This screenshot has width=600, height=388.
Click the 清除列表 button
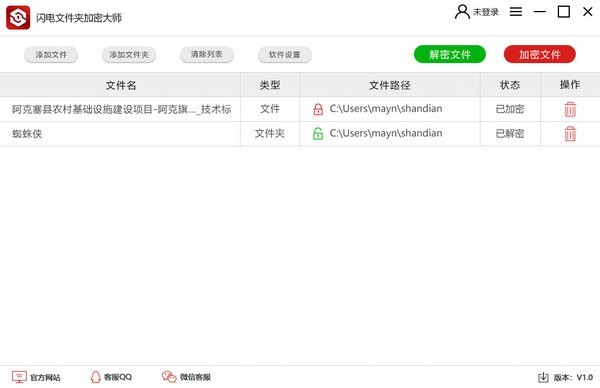207,54
